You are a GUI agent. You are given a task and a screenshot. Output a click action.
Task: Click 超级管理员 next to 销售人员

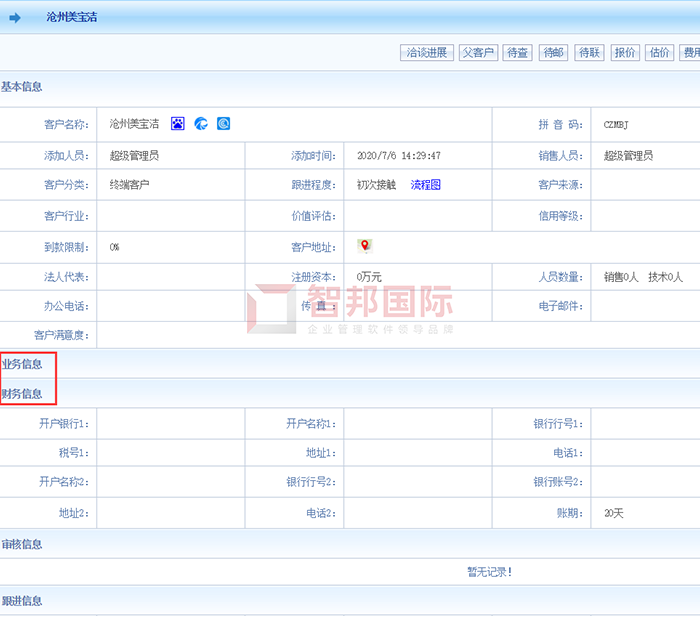tap(629, 156)
